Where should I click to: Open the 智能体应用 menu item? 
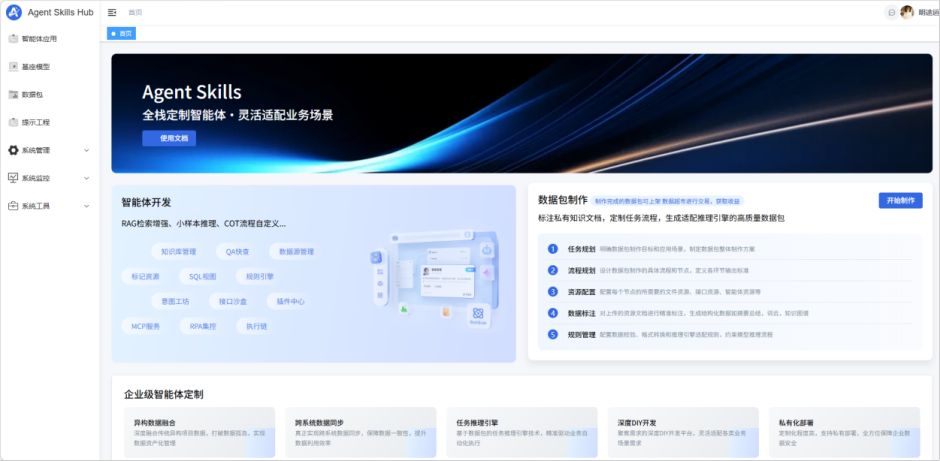50,39
